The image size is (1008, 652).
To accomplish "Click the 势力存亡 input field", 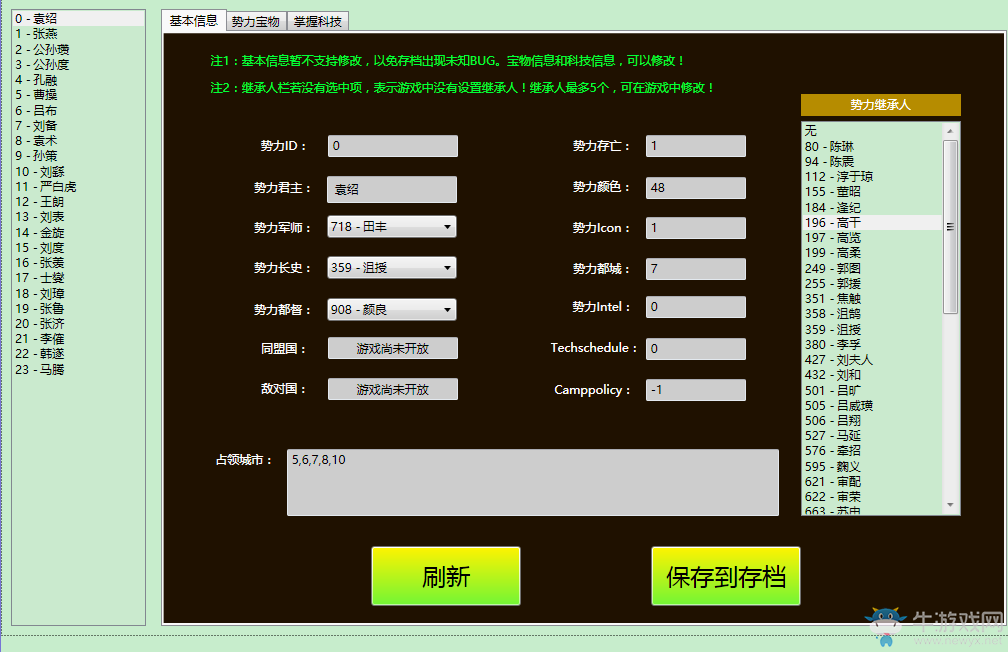I will click(x=696, y=146).
